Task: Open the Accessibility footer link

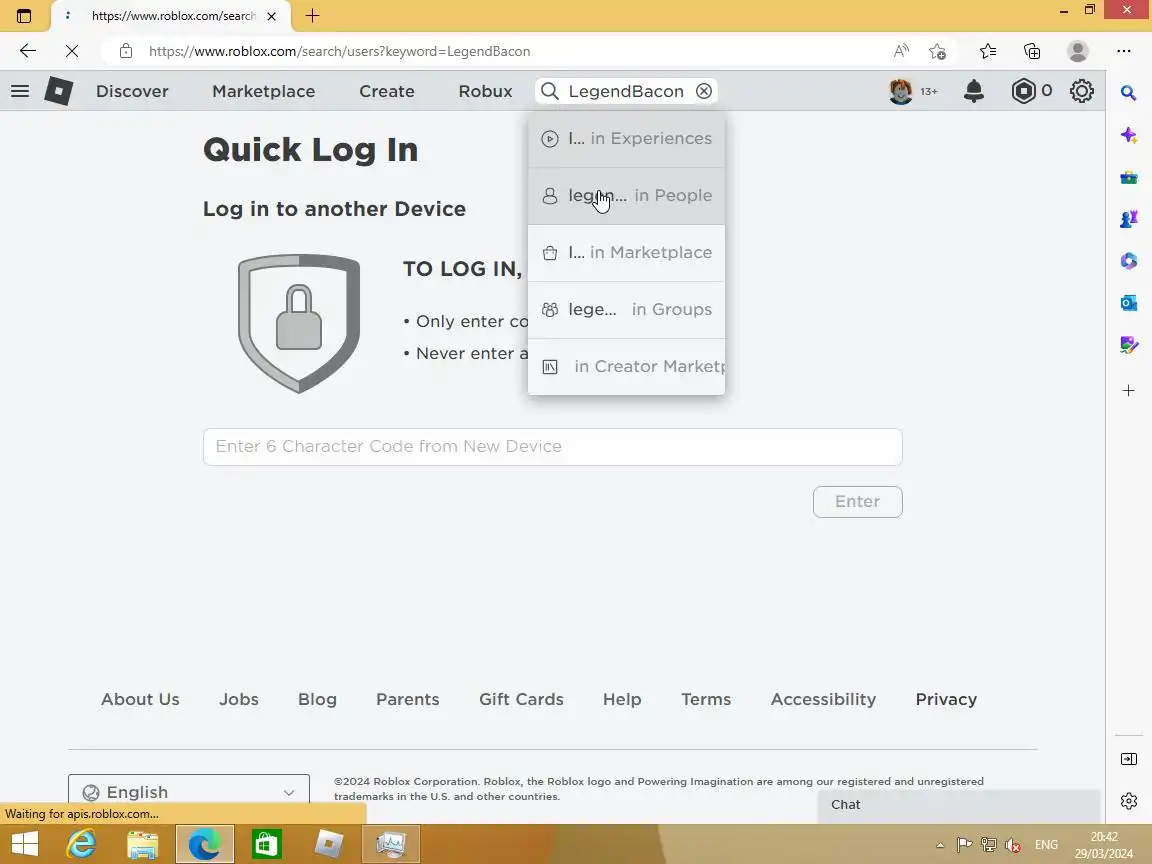Action: click(x=824, y=699)
